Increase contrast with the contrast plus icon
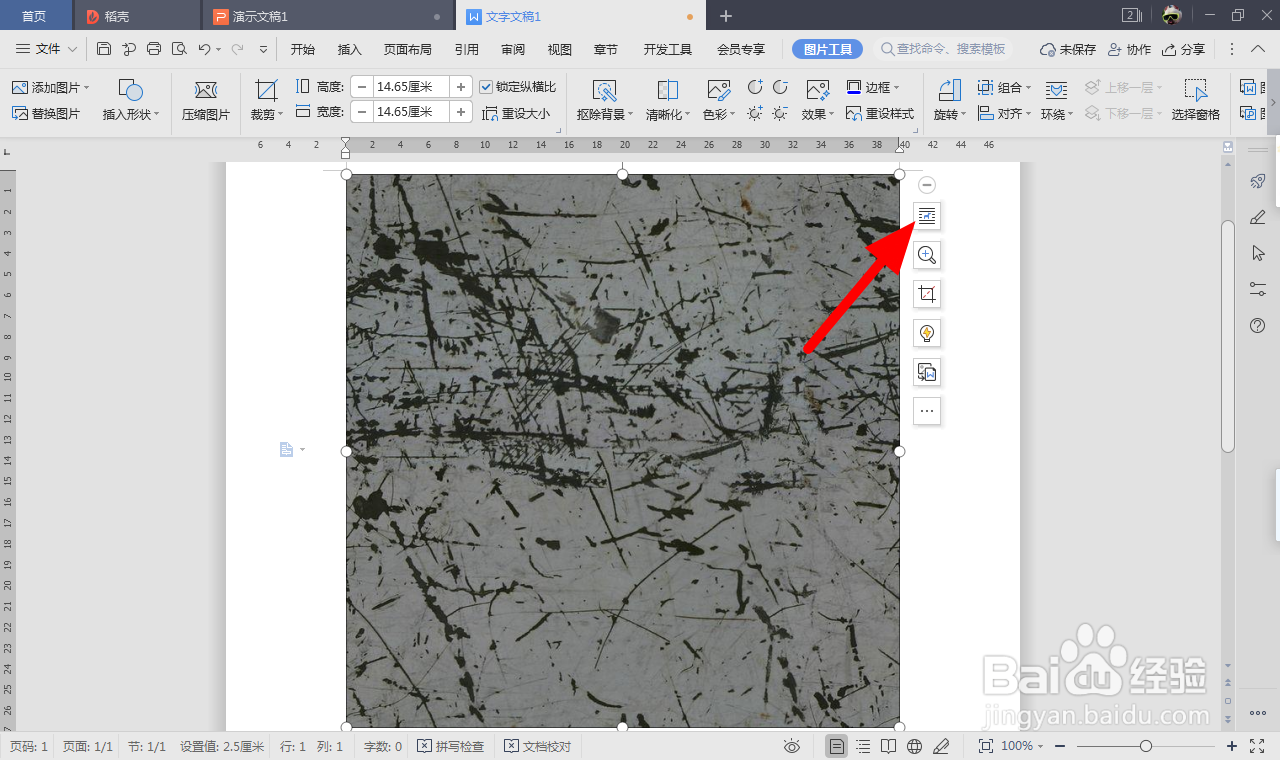The height and width of the screenshot is (760, 1280). [x=756, y=87]
